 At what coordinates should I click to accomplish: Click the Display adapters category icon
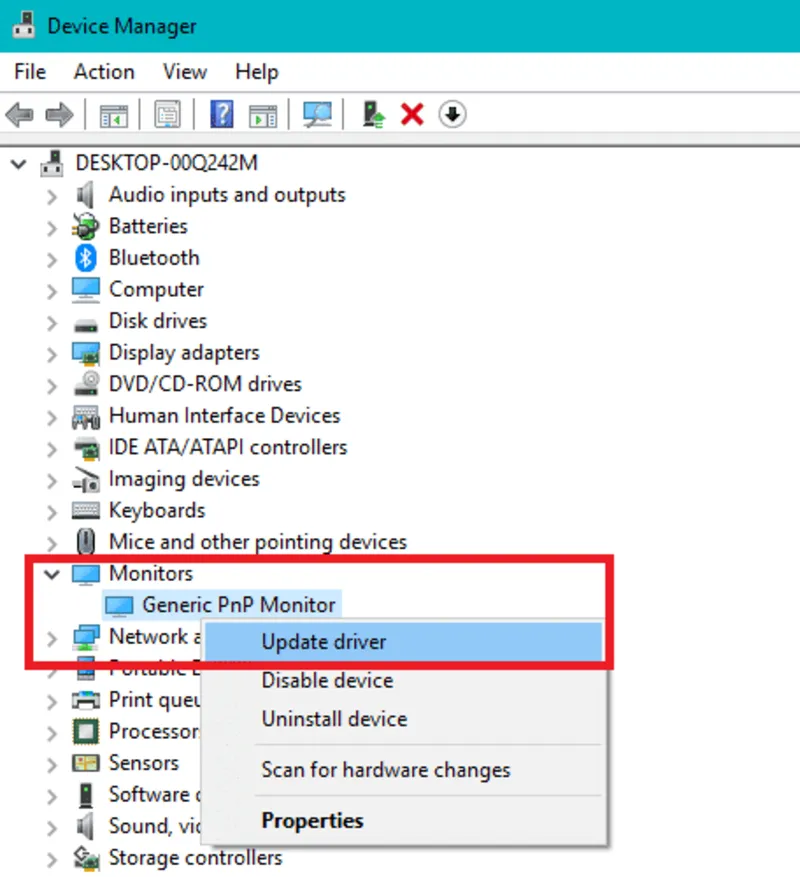click(86, 353)
